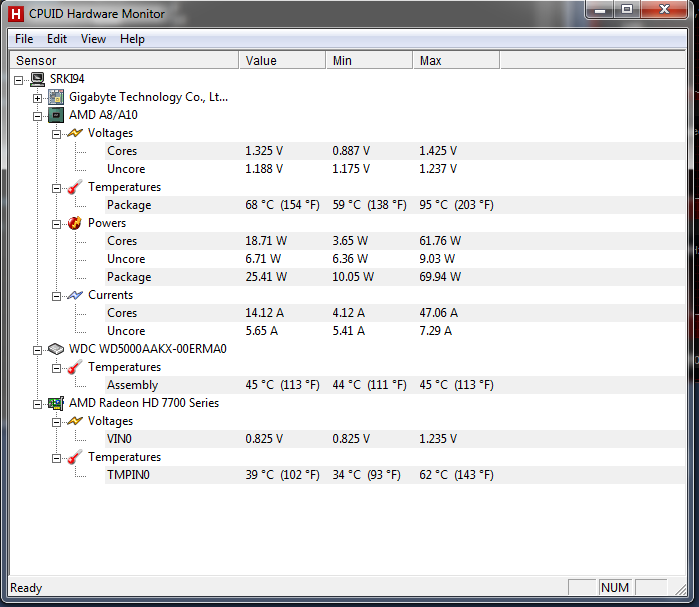Select the Gigabyte Technology Co. tree item
699x607 pixels.
148,97
